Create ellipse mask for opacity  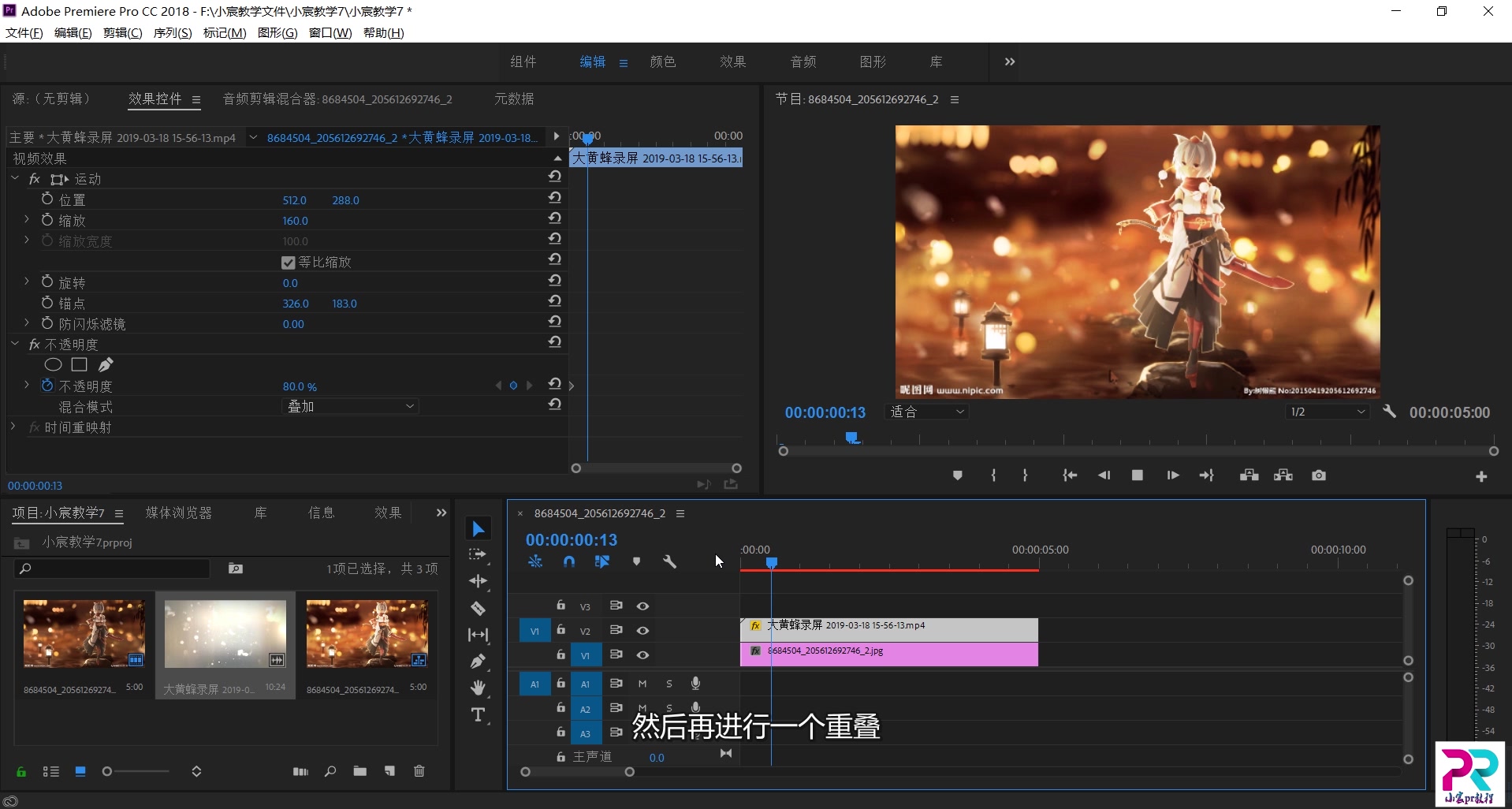click(x=53, y=365)
